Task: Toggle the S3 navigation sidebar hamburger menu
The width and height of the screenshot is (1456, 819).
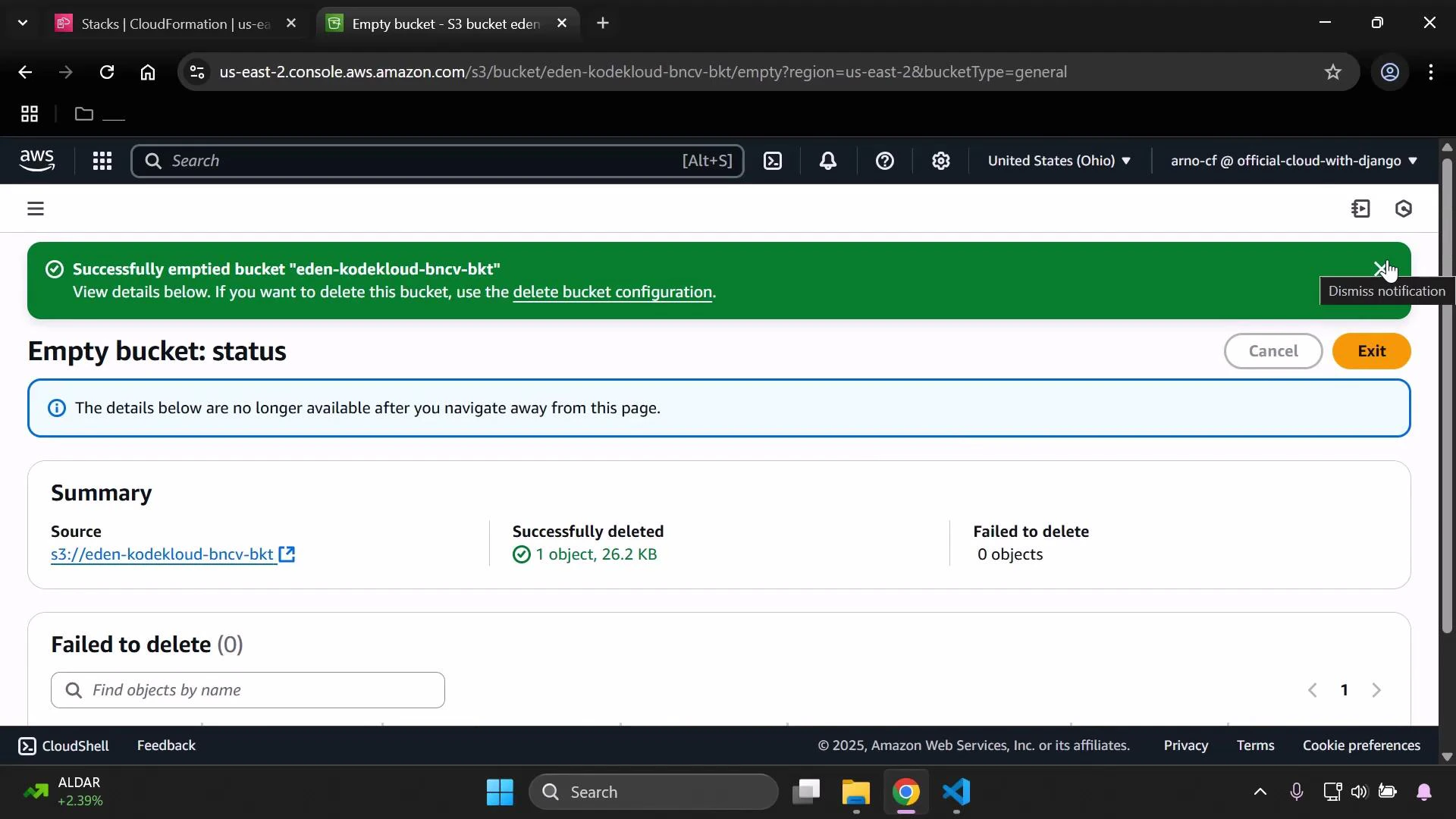Action: point(36,208)
